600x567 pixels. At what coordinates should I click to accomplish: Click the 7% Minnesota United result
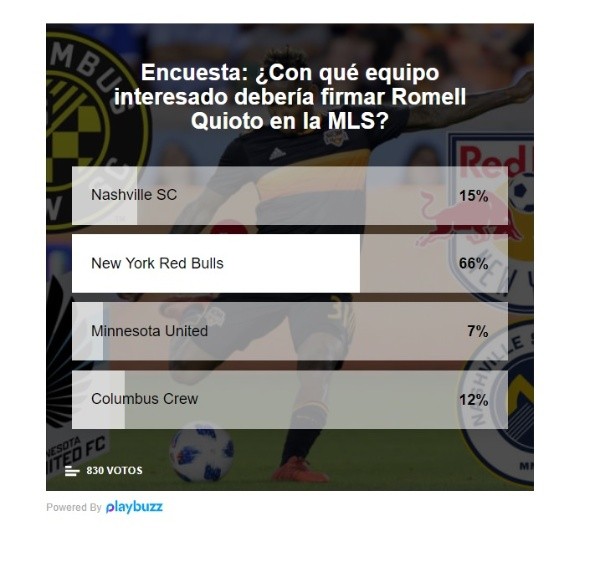click(x=478, y=331)
